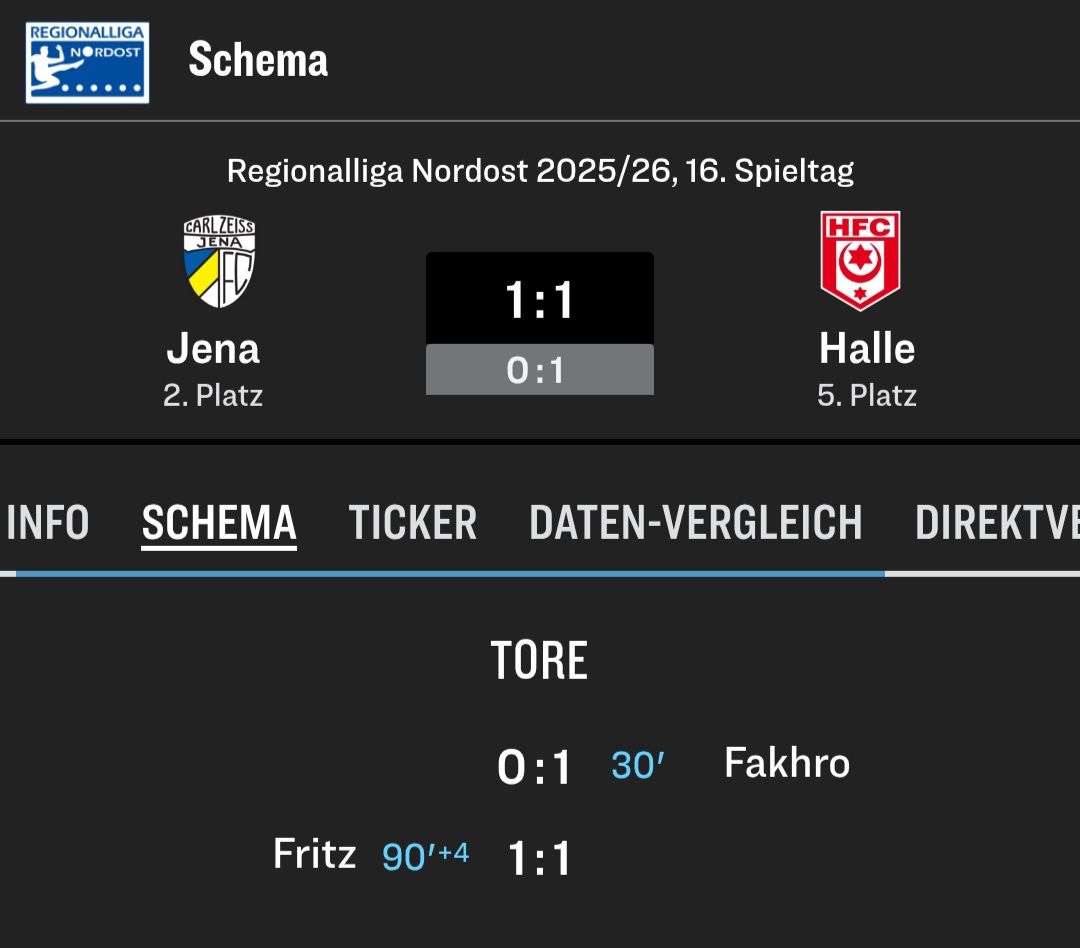Select goal scorer Fakhro
The width and height of the screenshot is (1080, 948).
(787, 763)
